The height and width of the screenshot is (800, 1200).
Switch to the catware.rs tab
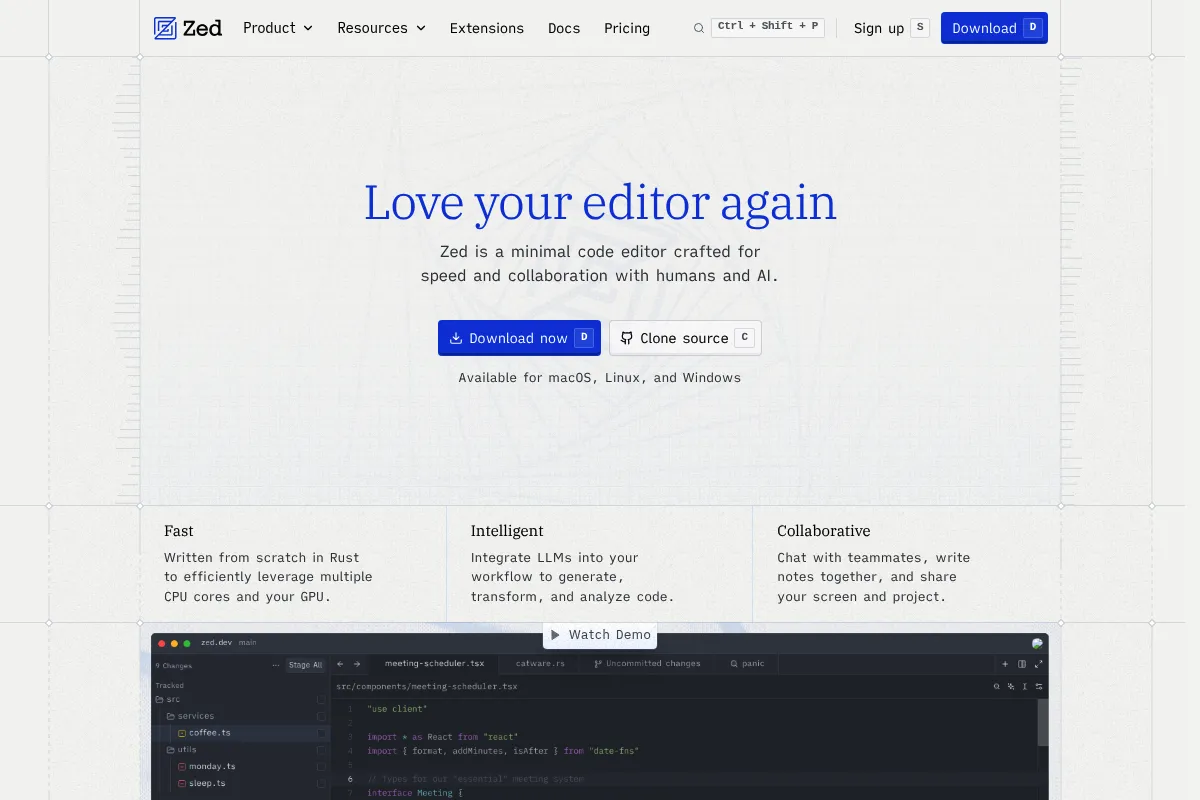pos(540,664)
